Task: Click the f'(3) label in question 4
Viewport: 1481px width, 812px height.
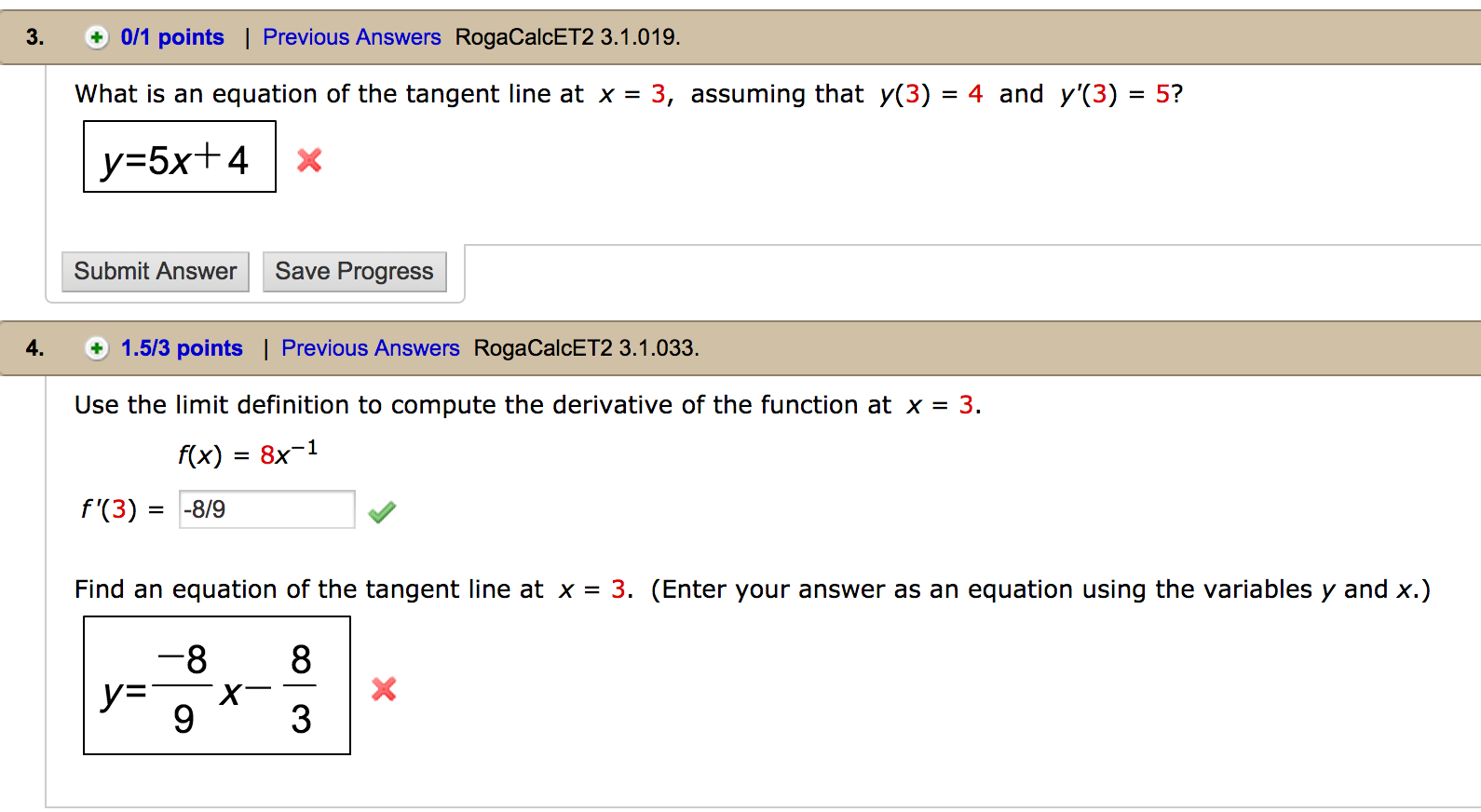Action: click(107, 509)
